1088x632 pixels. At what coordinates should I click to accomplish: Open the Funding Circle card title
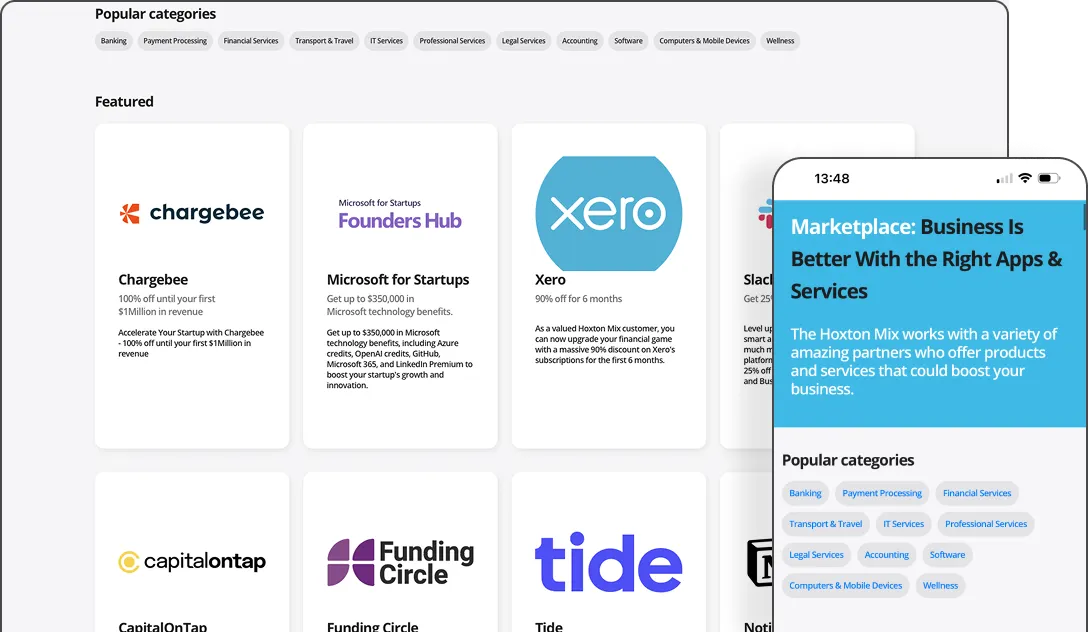pyautogui.click(x=373, y=626)
